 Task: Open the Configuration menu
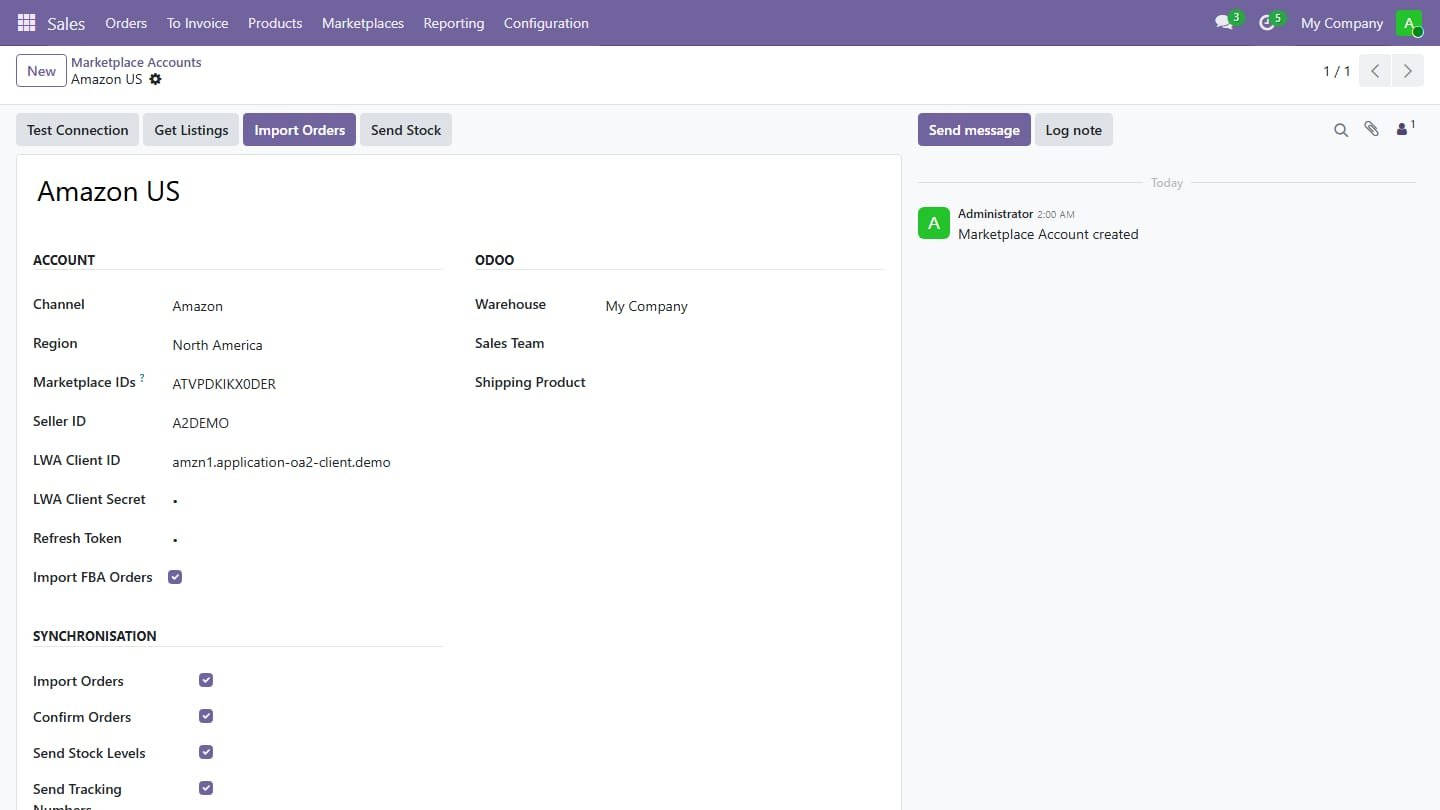[546, 23]
